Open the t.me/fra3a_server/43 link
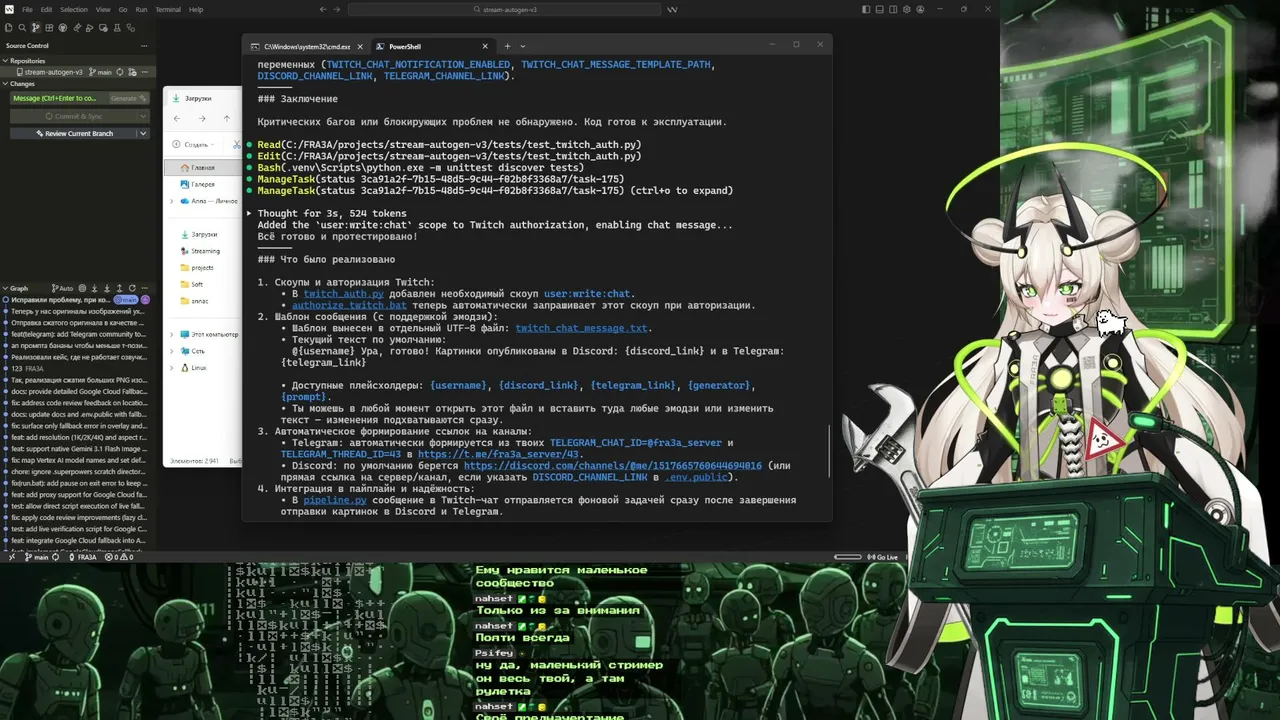 tap(499, 454)
